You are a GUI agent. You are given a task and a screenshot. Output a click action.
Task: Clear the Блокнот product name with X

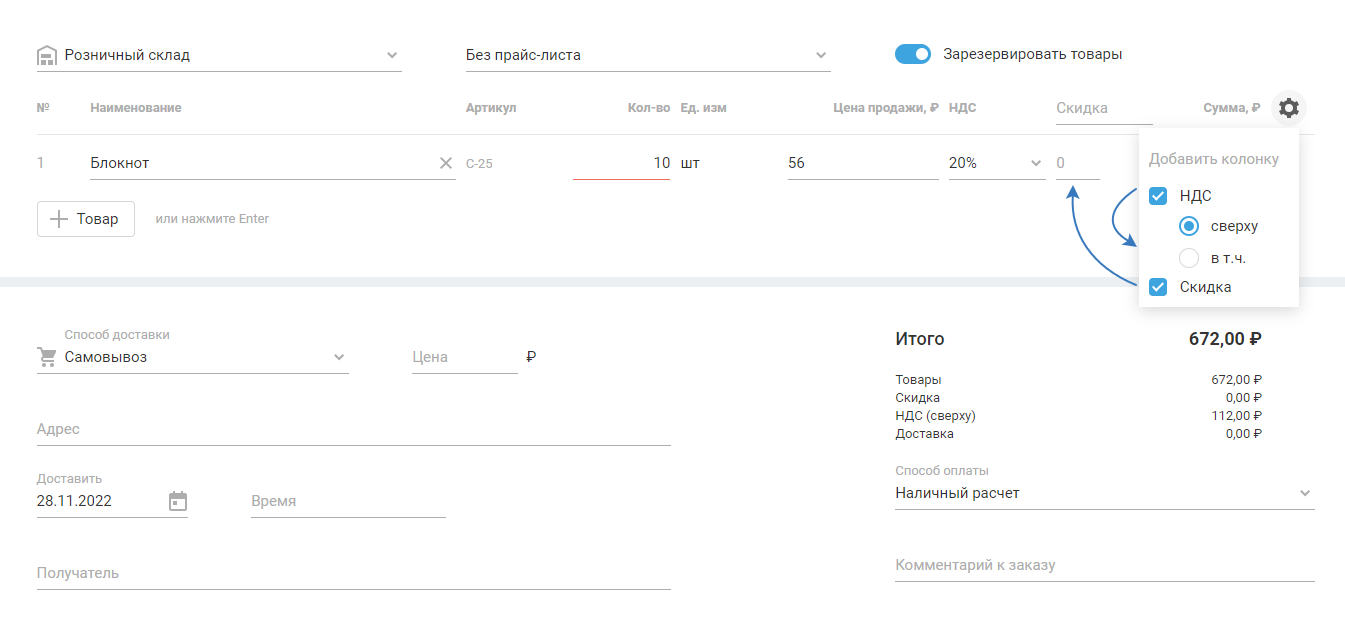(446, 163)
